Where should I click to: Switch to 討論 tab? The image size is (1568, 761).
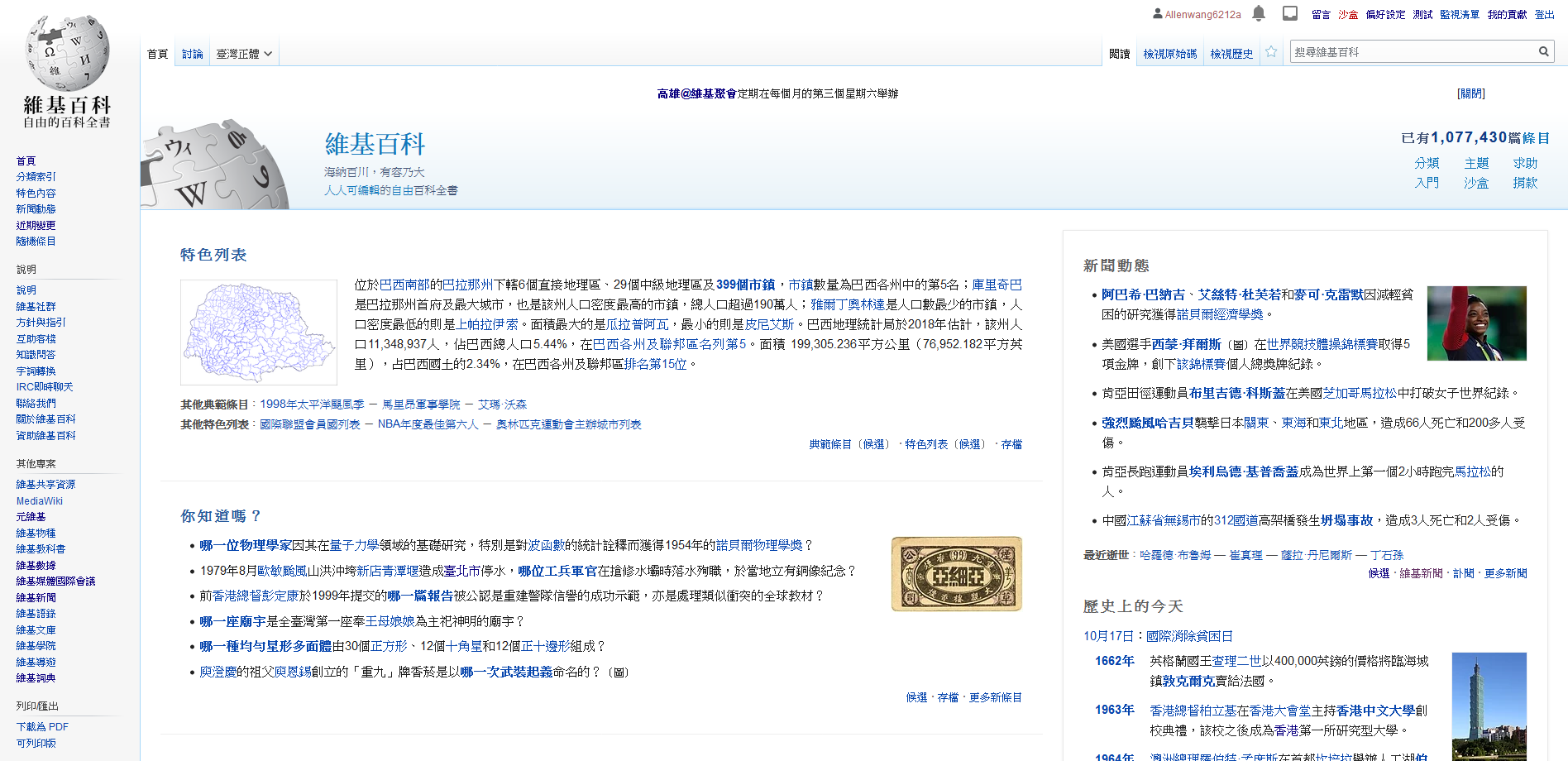pyautogui.click(x=193, y=54)
